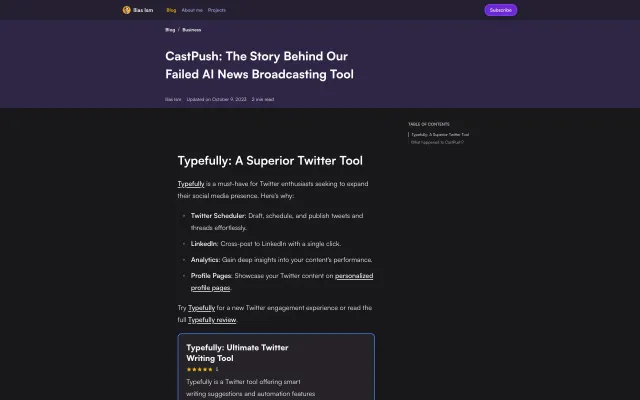The width and height of the screenshot is (640, 400).
Task: Click the 'Typefully: Ultimate Twitter Writing Tool' card title
Action: pyautogui.click(x=237, y=352)
